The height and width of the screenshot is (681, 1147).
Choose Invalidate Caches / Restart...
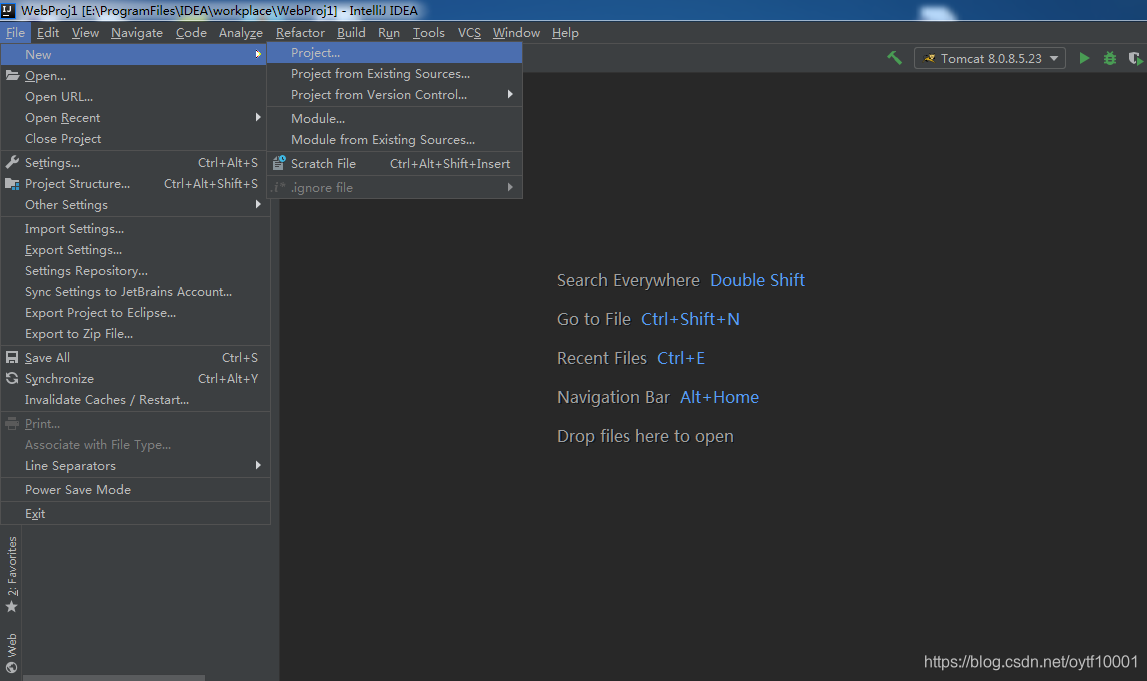[135, 399]
